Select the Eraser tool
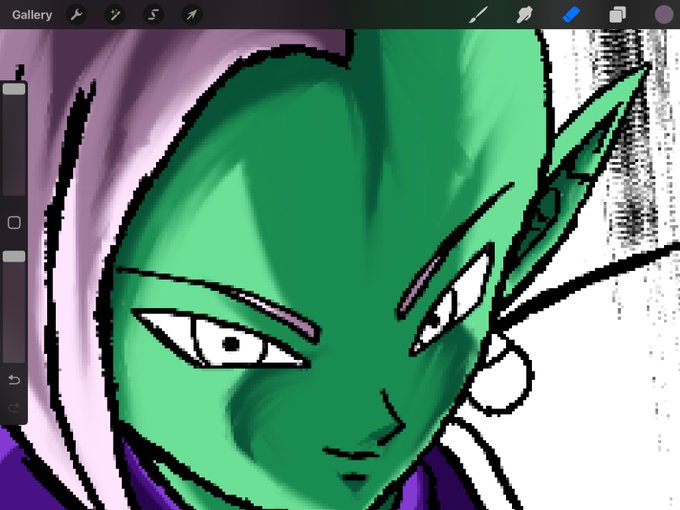The width and height of the screenshot is (680, 510). click(571, 15)
